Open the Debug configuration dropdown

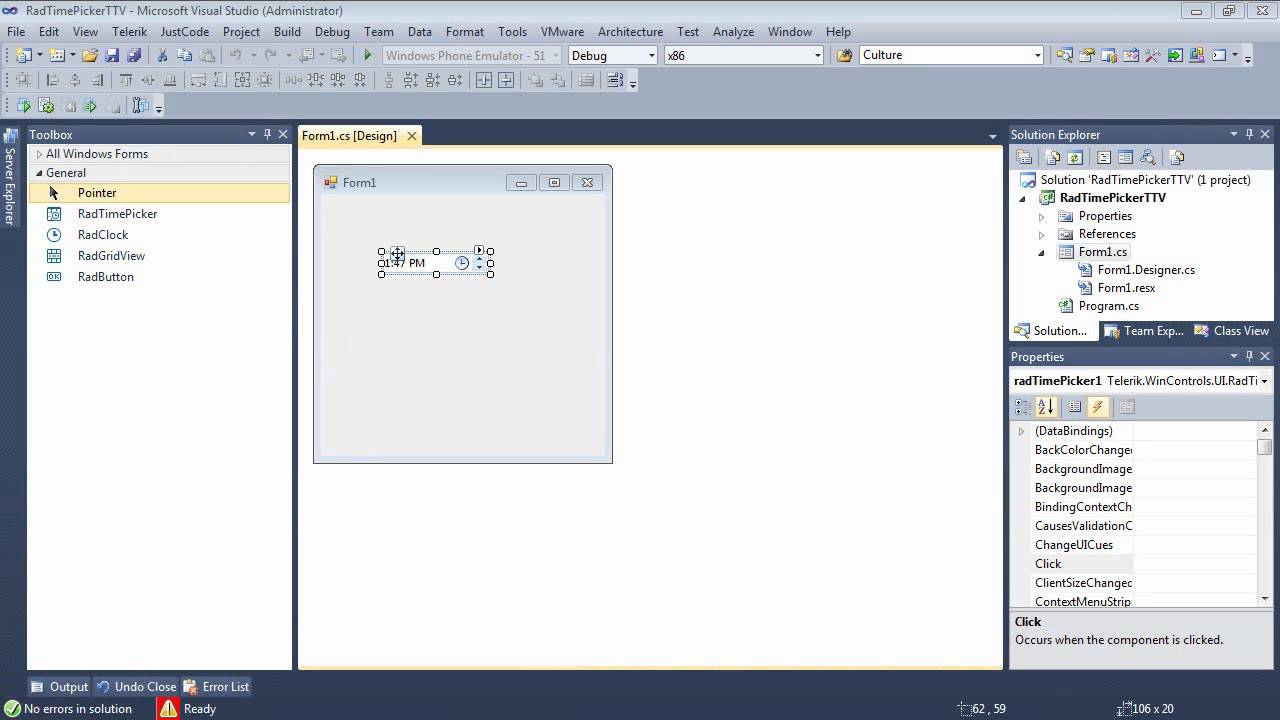tap(652, 56)
